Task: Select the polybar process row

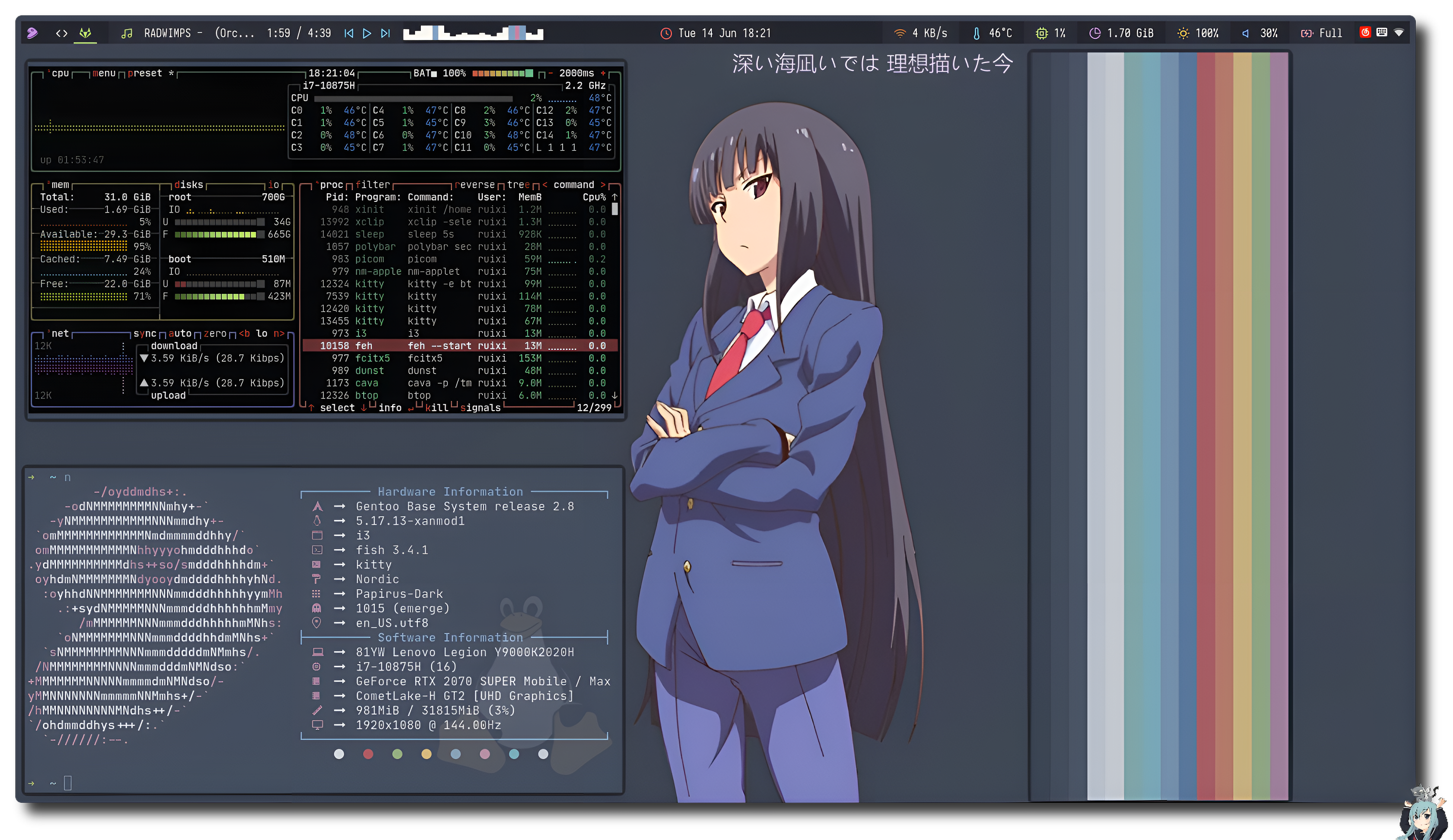Action: click(x=460, y=247)
